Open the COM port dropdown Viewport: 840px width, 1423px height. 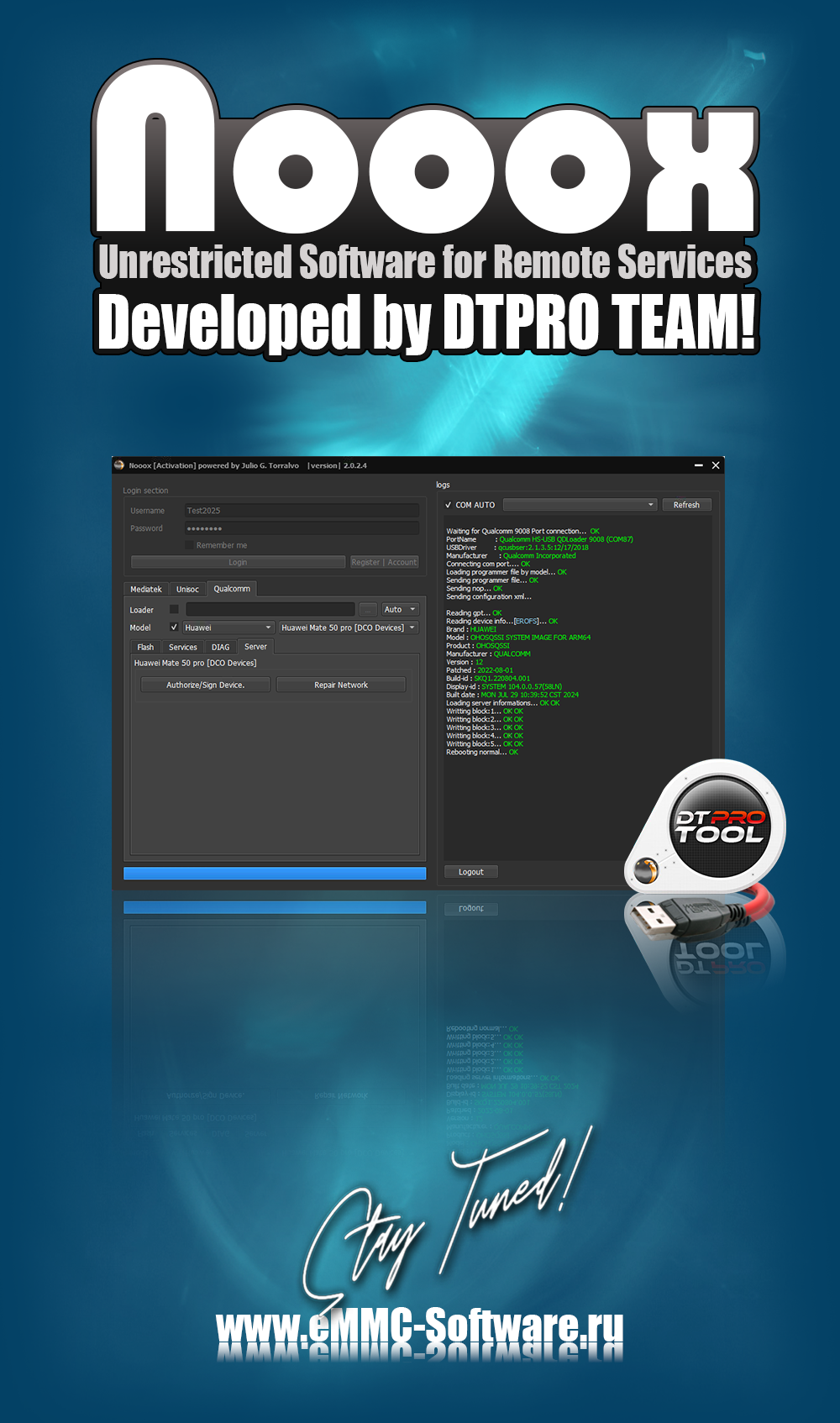[580, 505]
